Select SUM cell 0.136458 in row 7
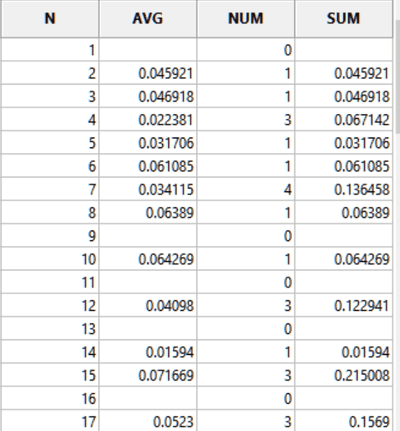This screenshot has width=400, height=431. (x=343, y=189)
